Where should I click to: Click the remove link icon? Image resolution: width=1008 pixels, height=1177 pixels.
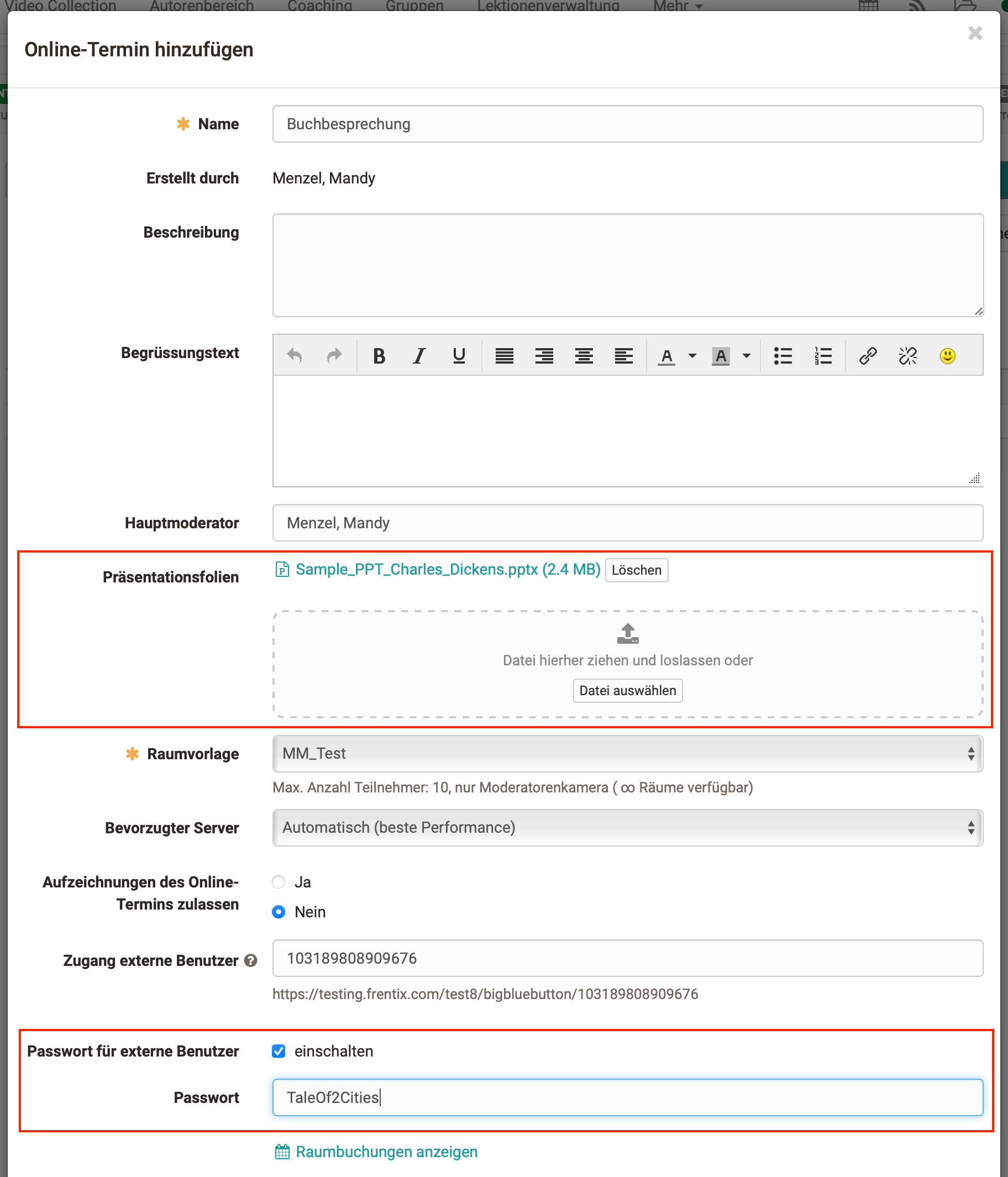tap(907, 356)
